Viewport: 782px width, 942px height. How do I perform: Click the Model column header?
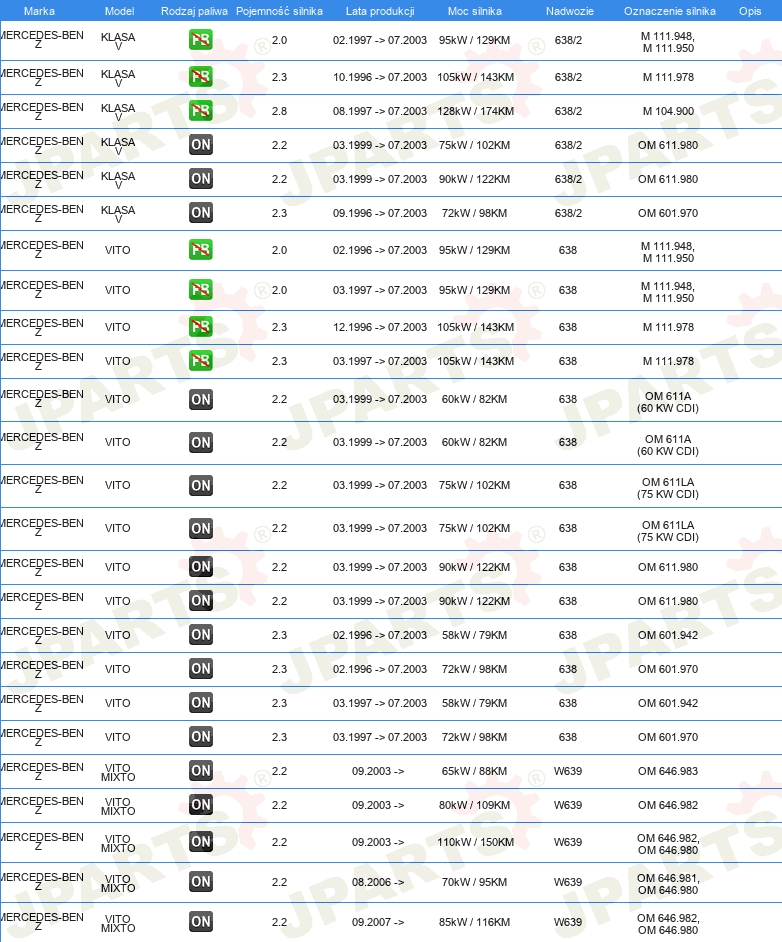tap(120, 11)
